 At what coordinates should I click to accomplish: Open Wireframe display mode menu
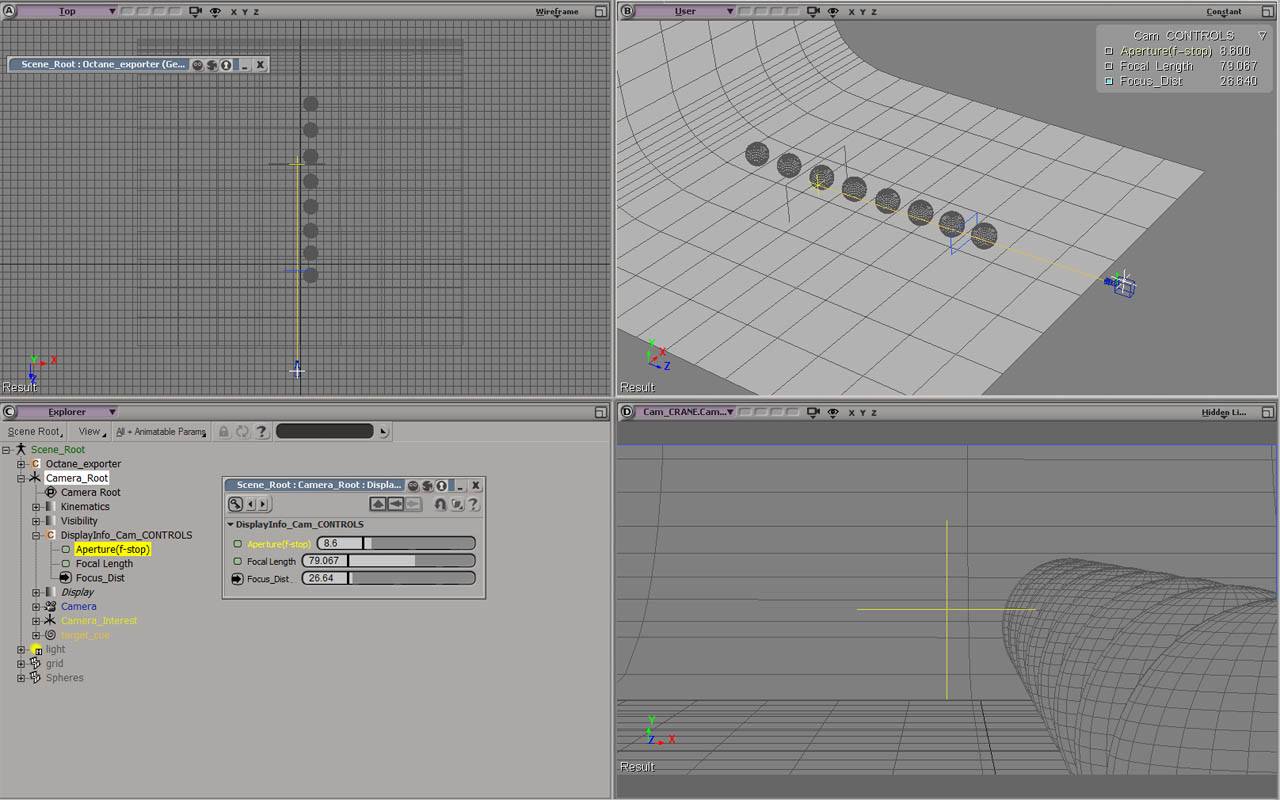click(x=557, y=12)
